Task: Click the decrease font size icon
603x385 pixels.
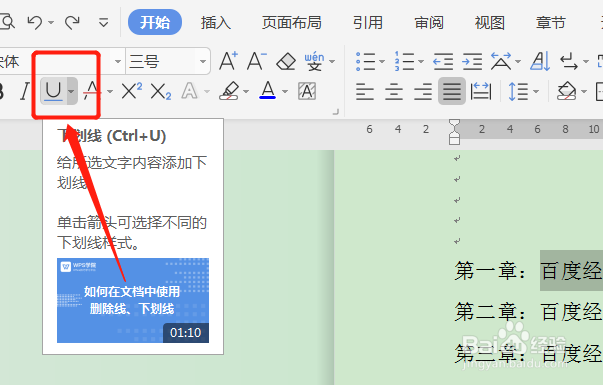Action: pos(257,61)
